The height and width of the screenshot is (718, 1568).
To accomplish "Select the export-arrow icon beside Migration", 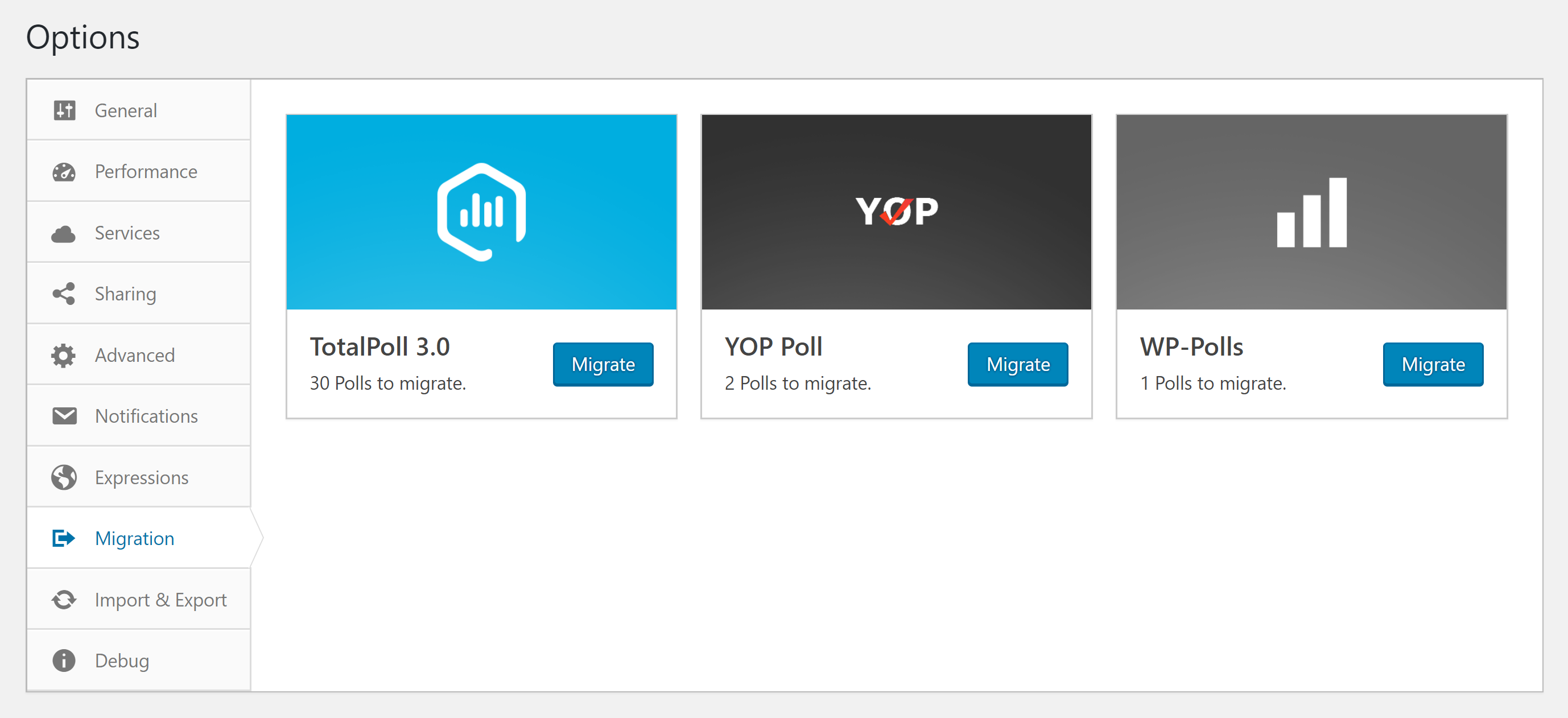I will pyautogui.click(x=64, y=538).
